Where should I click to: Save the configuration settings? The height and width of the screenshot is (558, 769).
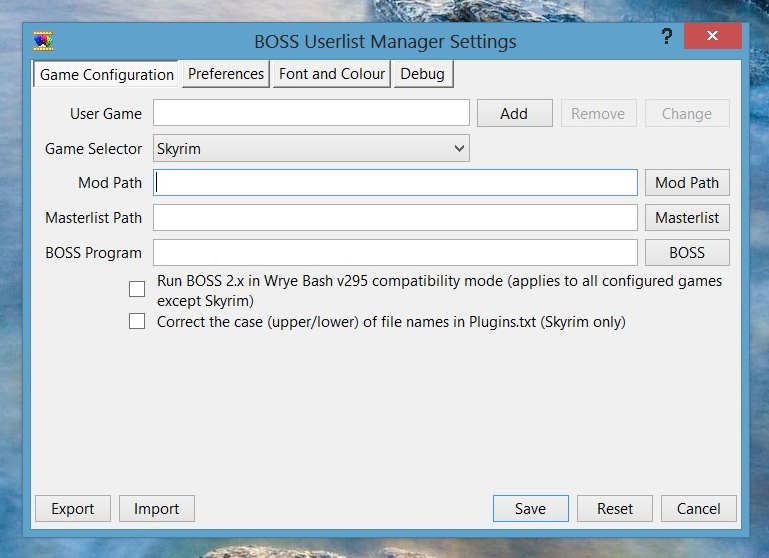click(530, 509)
